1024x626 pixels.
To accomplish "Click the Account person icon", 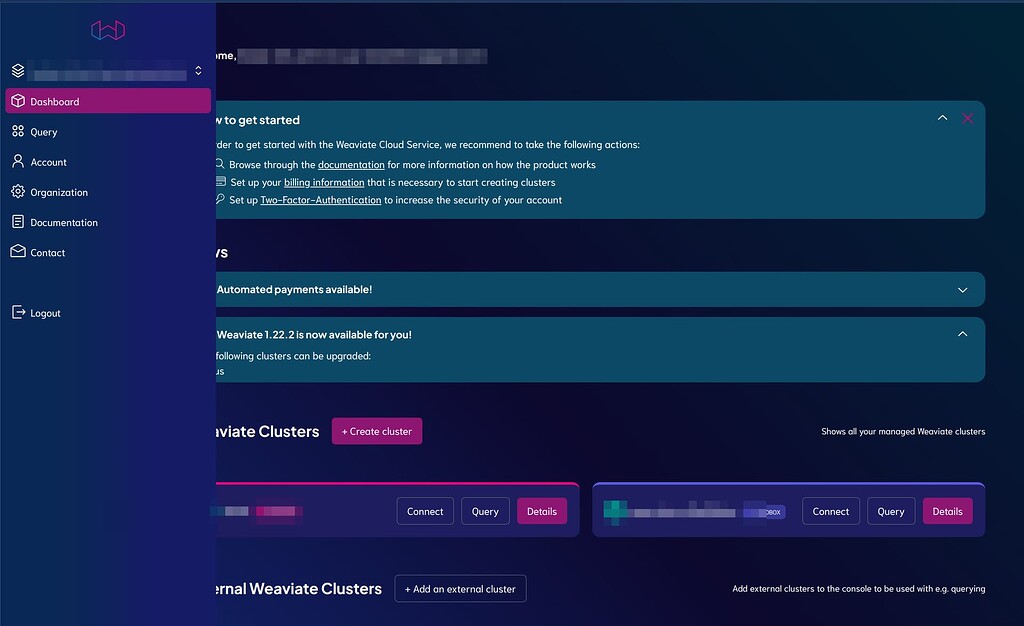I will [17, 161].
